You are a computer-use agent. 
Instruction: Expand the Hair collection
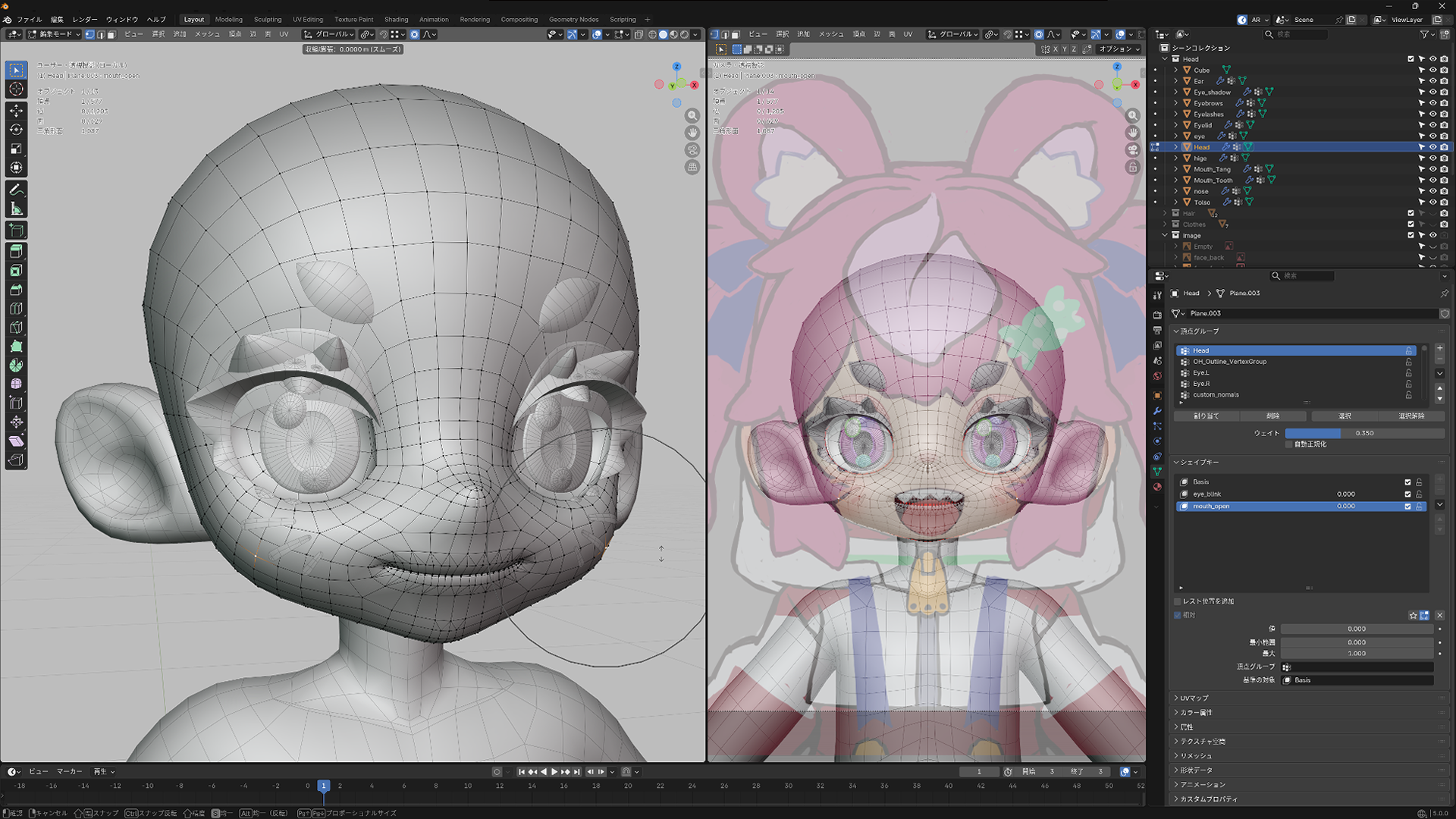point(1166,213)
